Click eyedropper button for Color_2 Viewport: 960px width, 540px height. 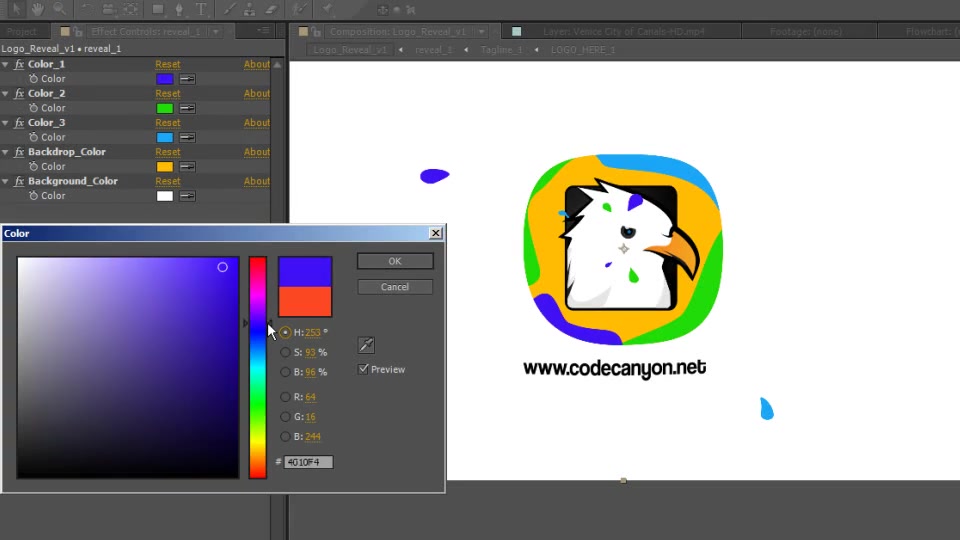[187, 108]
